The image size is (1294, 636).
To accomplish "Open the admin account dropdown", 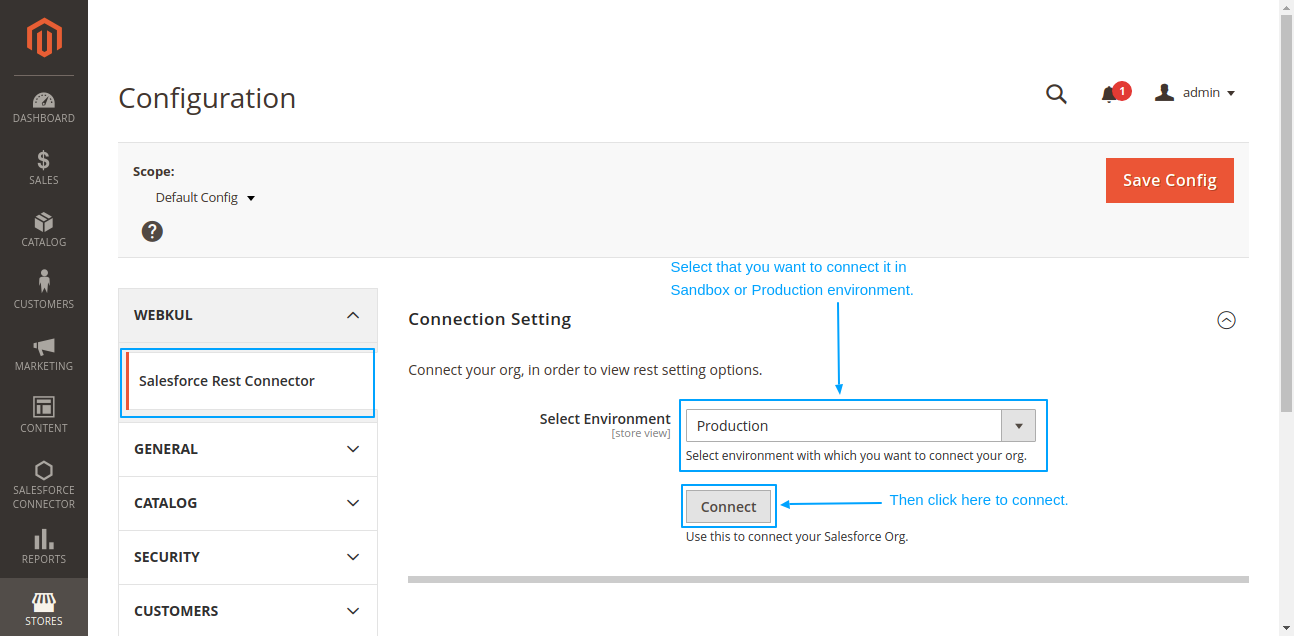I will point(1196,92).
